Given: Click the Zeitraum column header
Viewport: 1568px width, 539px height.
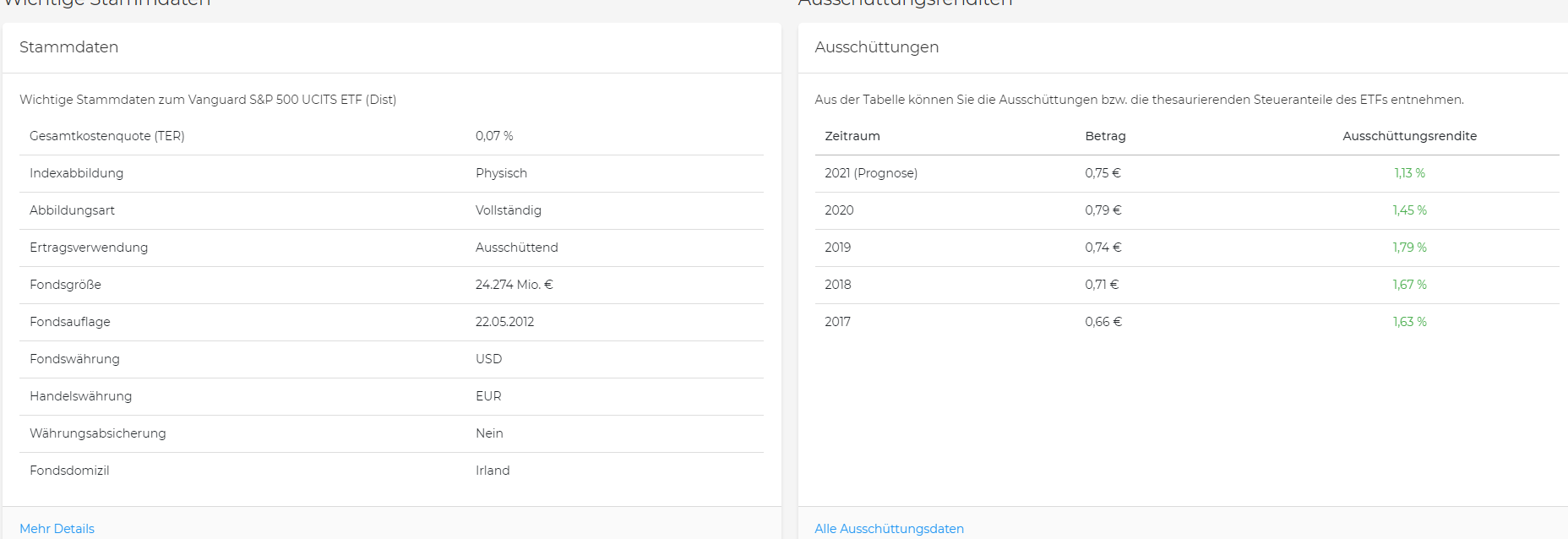Looking at the screenshot, I should 852,136.
